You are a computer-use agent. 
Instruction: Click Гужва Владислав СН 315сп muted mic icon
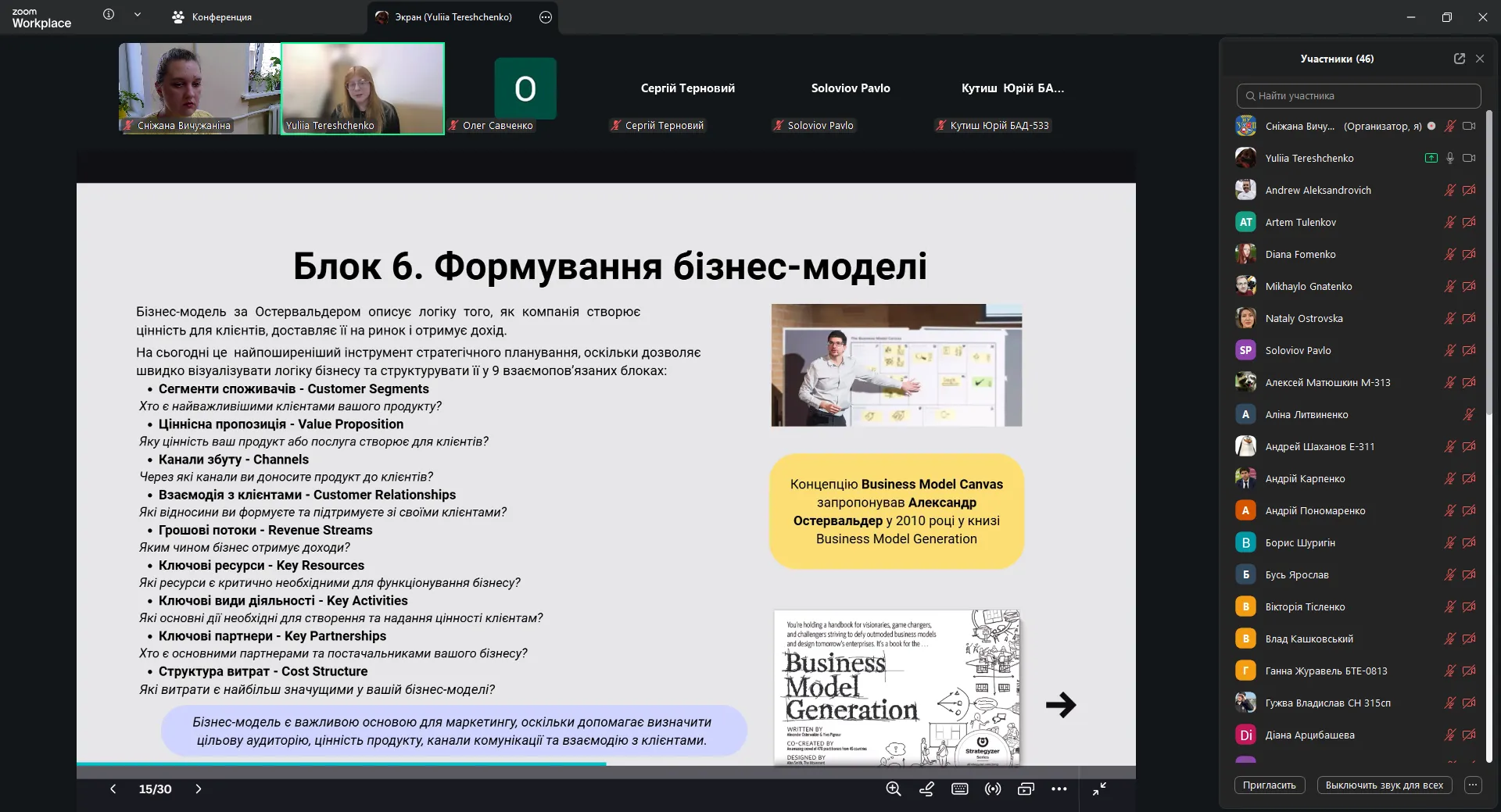point(1449,703)
